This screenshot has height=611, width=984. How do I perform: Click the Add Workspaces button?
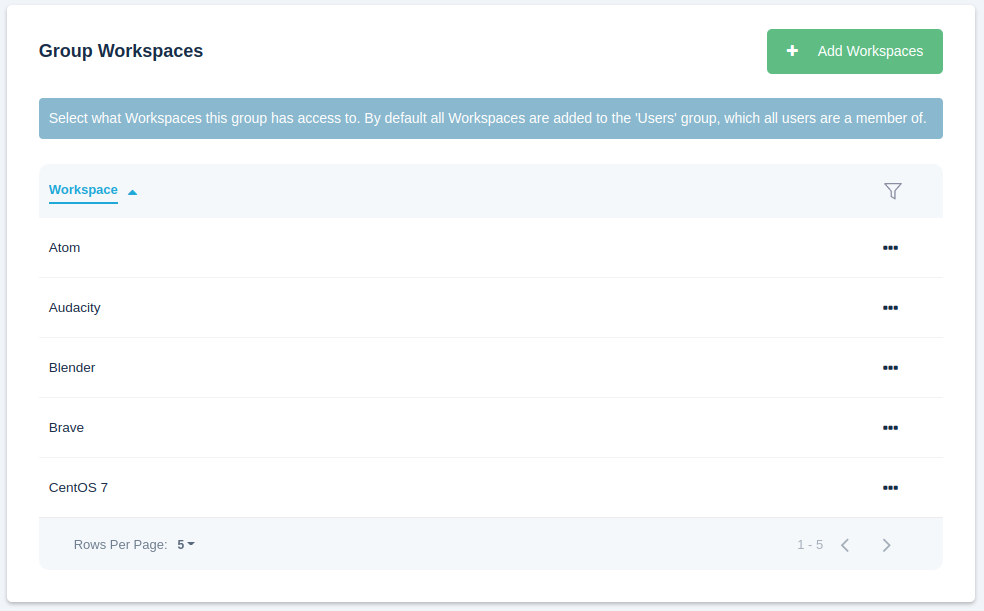tap(854, 50)
